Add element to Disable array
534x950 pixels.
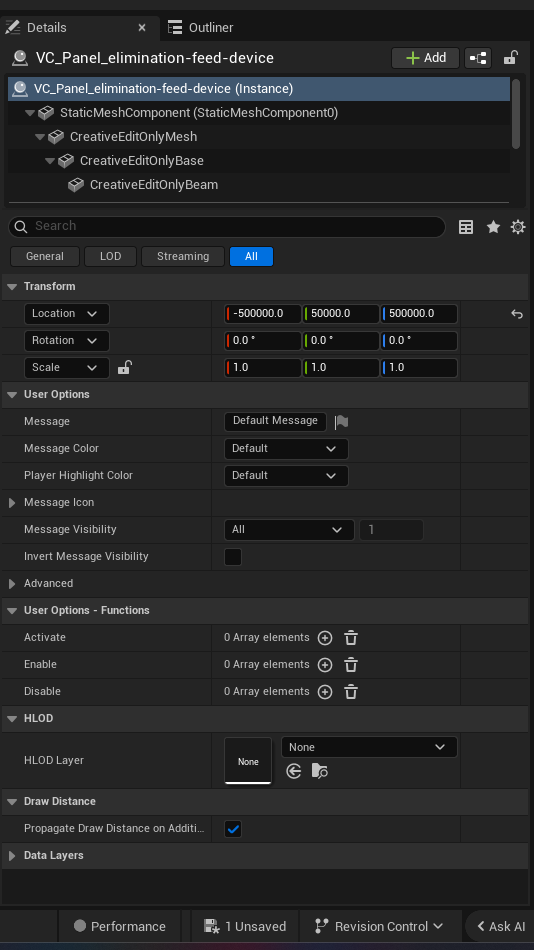click(325, 692)
